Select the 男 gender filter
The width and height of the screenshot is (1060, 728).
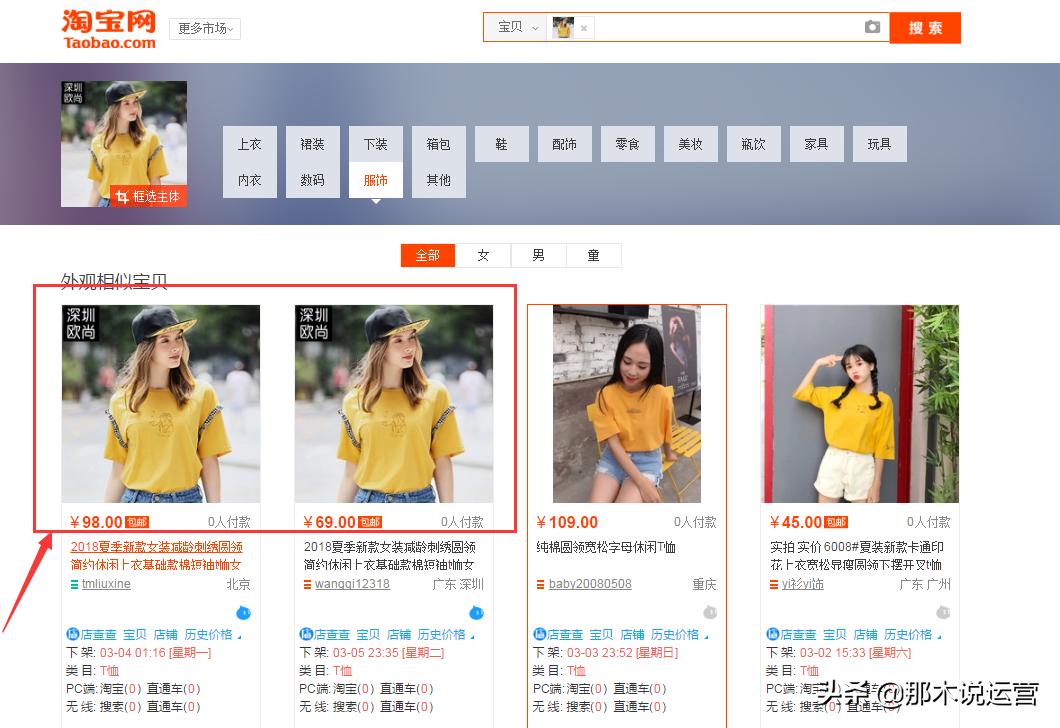tap(538, 255)
